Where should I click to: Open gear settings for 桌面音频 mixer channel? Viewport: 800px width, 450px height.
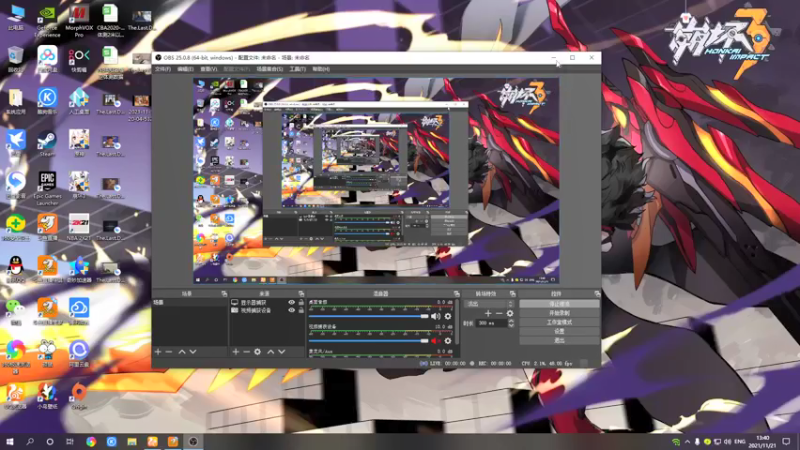pos(448,316)
